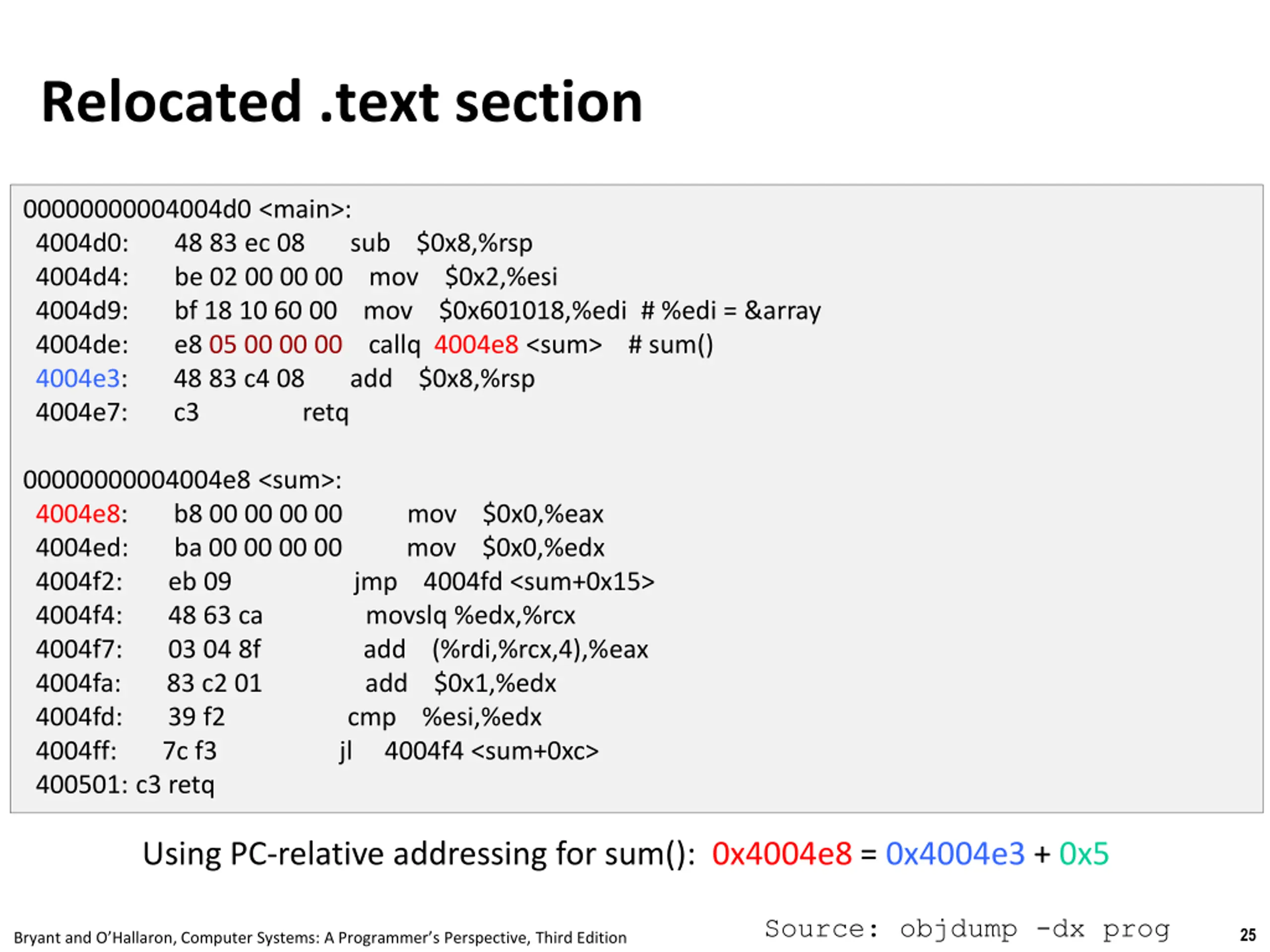
Task: Click the blue value "0x4004e3" in the equation
Action: tap(955, 853)
